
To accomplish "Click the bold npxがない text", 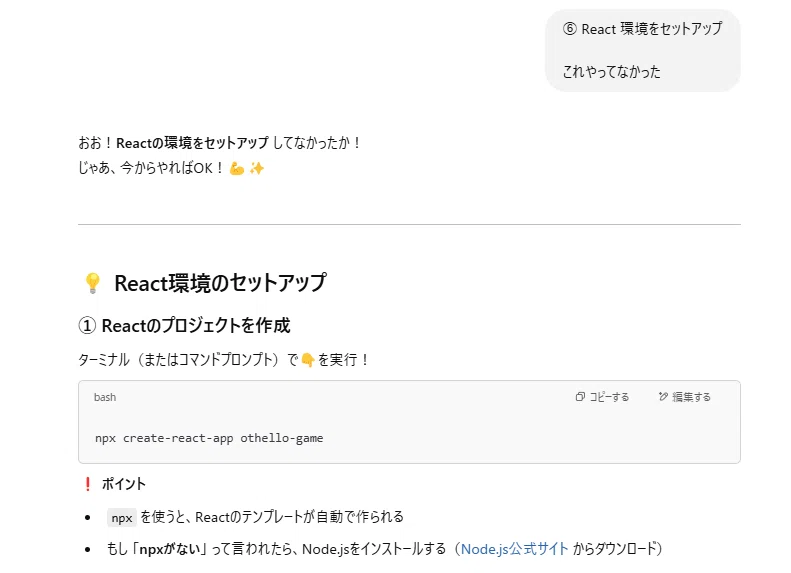I will [x=170, y=549].
